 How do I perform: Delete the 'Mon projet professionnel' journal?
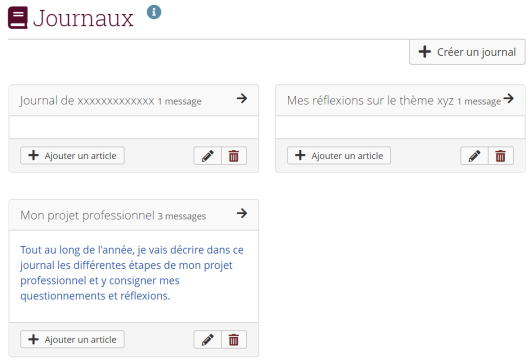click(234, 340)
